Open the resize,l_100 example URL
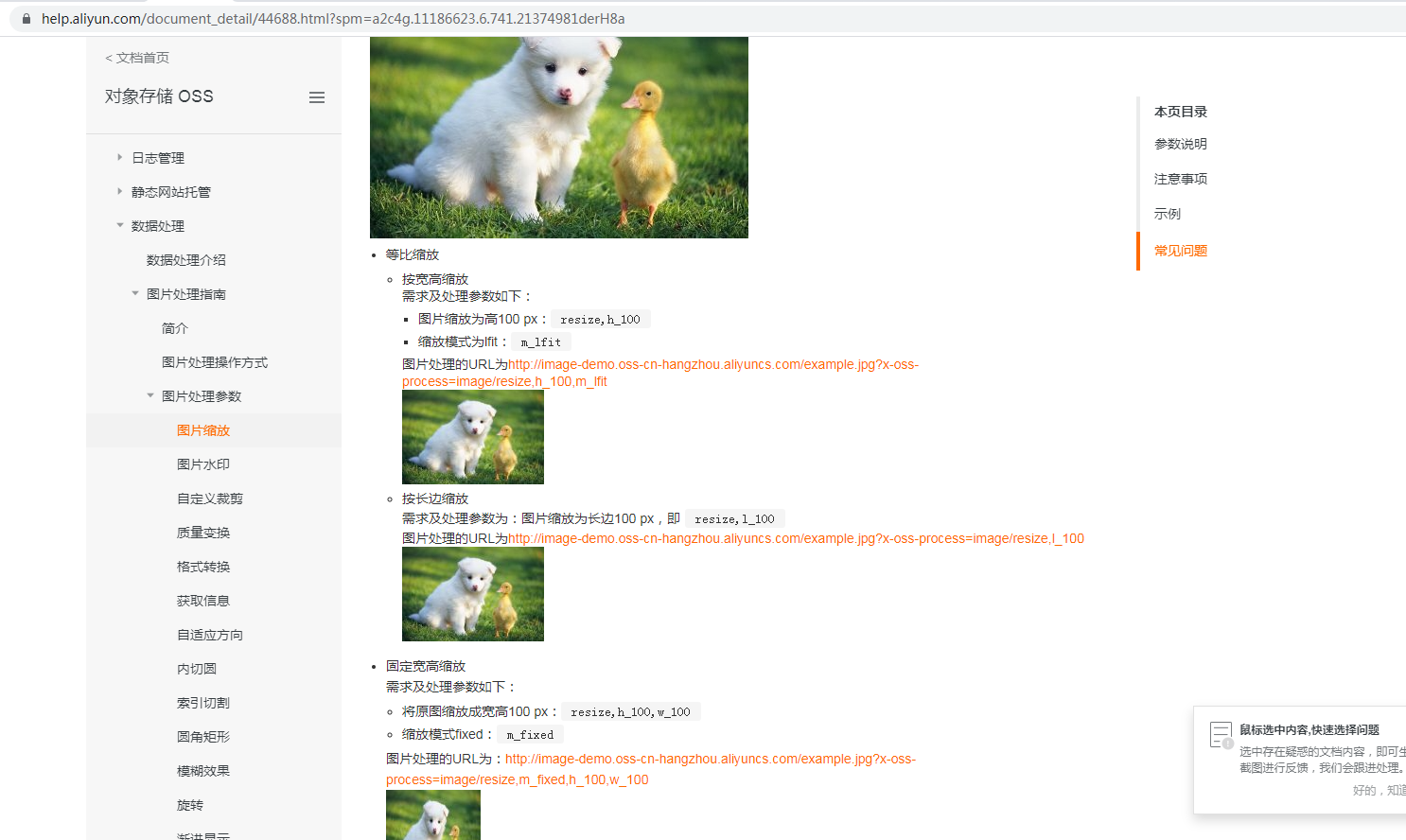This screenshot has width=1406, height=840. point(796,538)
